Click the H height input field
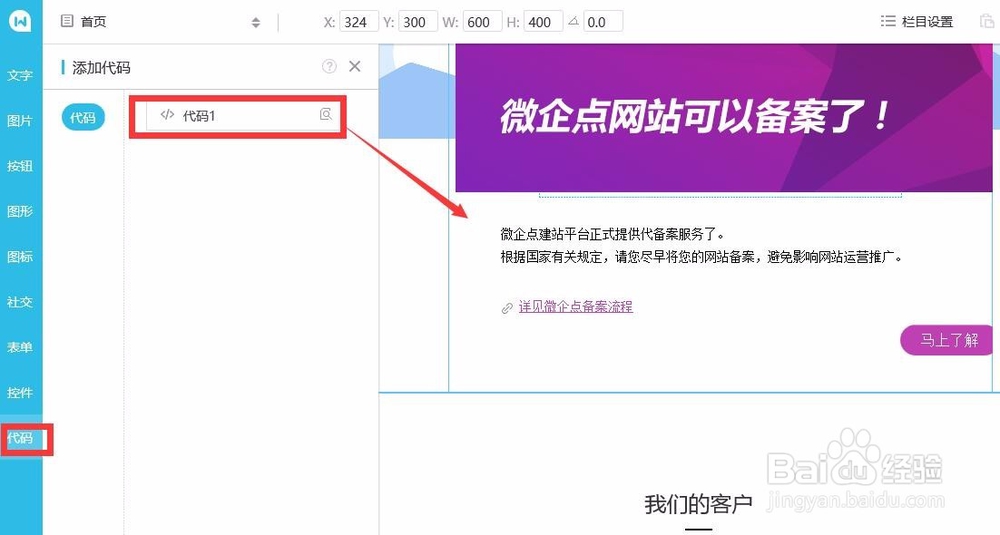The height and width of the screenshot is (535, 1000). (x=543, y=22)
